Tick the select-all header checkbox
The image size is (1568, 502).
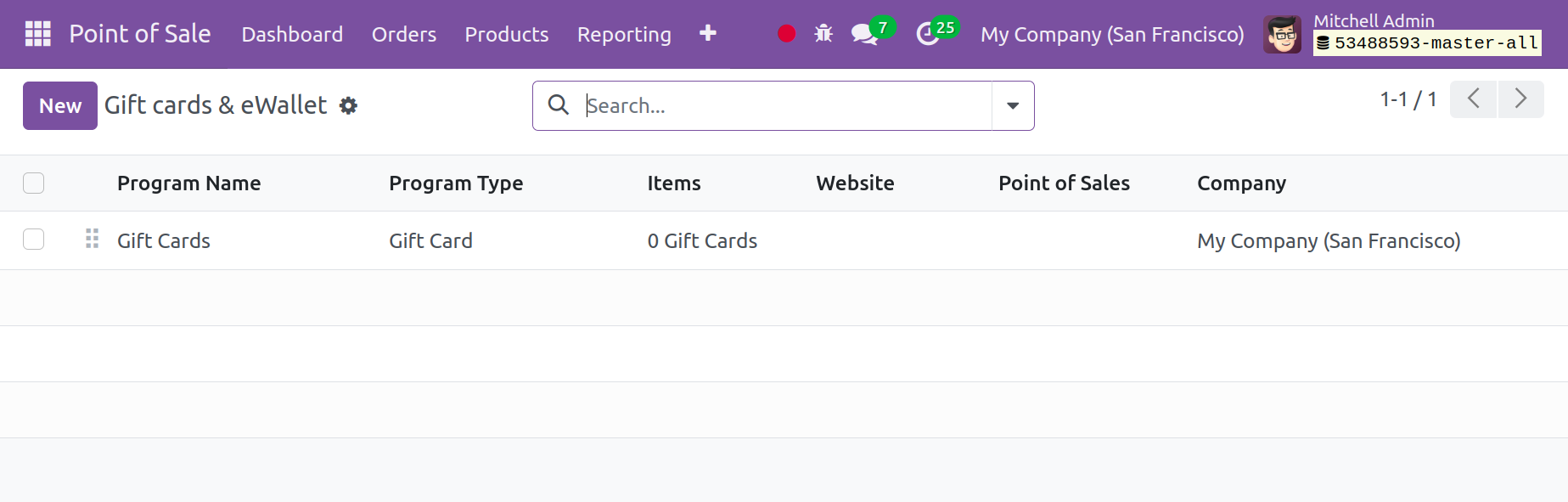[34, 183]
